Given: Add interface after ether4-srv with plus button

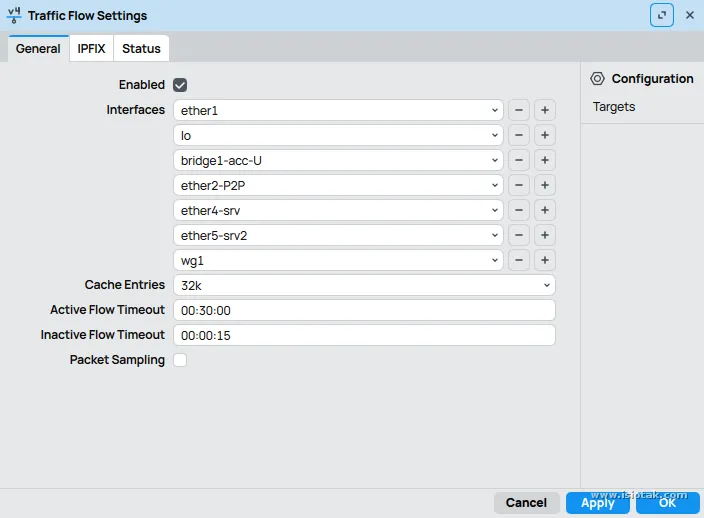Looking at the screenshot, I should tap(545, 210).
